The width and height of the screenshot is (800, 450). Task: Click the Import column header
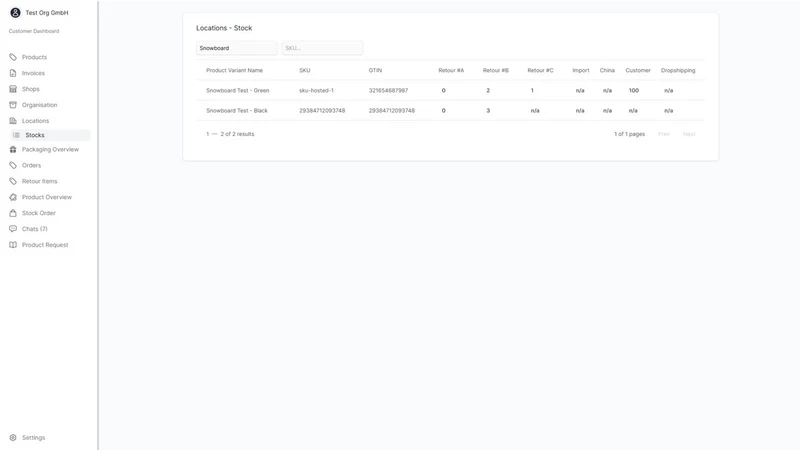coord(581,70)
